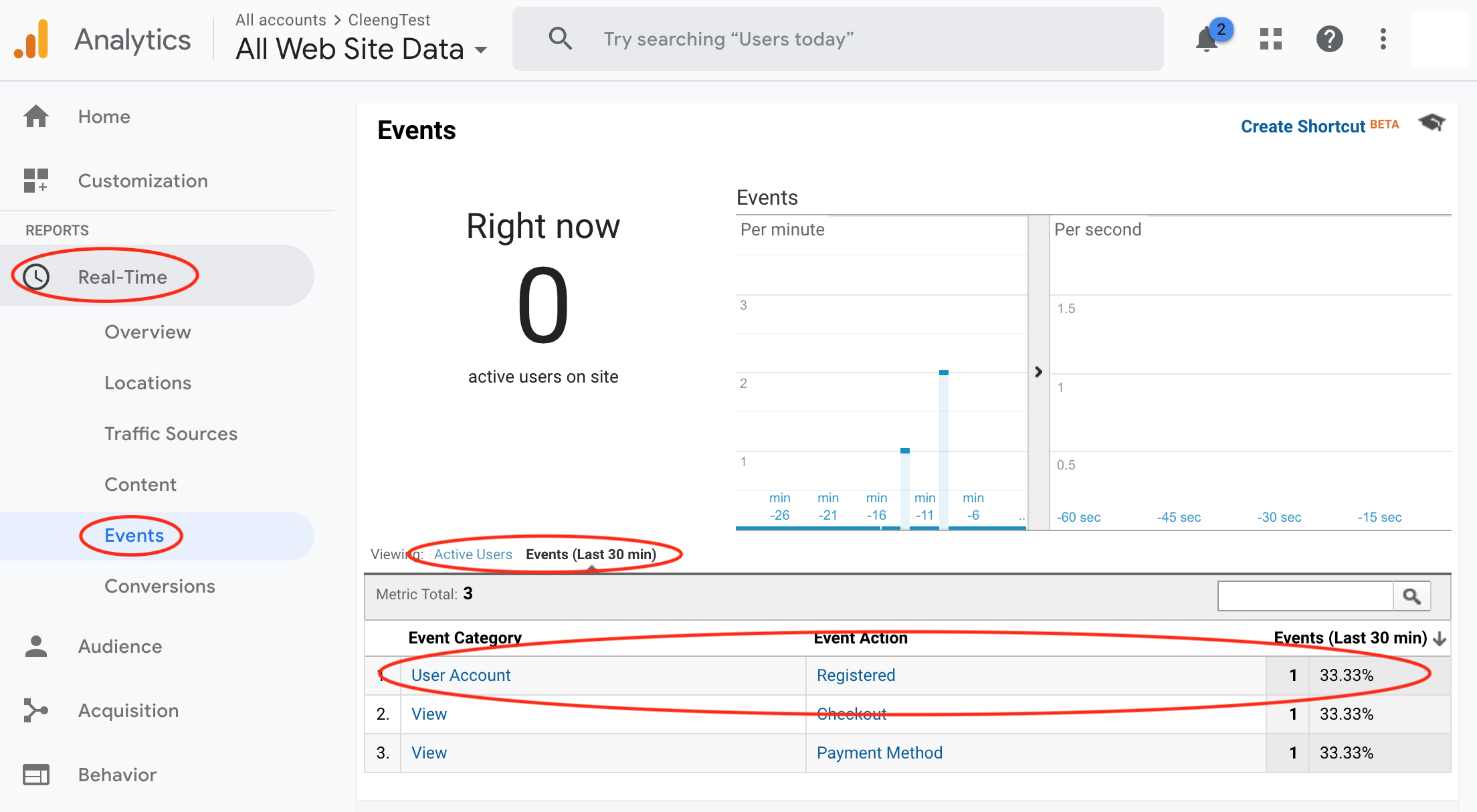The height and width of the screenshot is (812, 1477).
Task: Click the Behavior window icon
Action: 36,775
